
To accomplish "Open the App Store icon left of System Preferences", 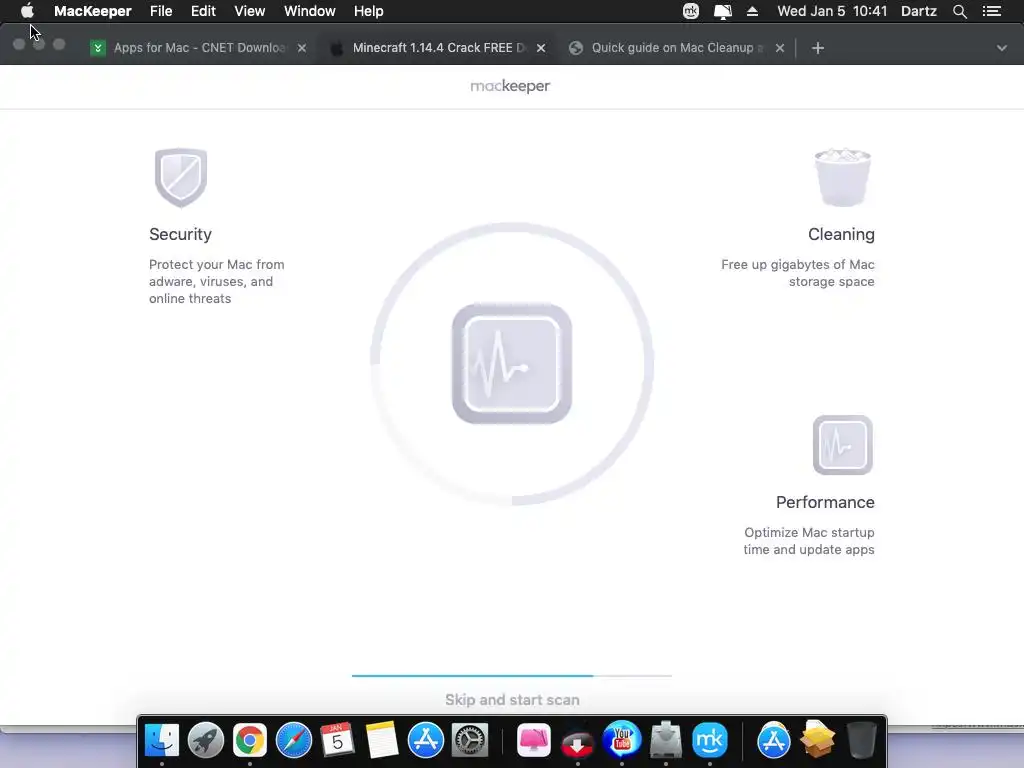I will [x=426, y=741].
